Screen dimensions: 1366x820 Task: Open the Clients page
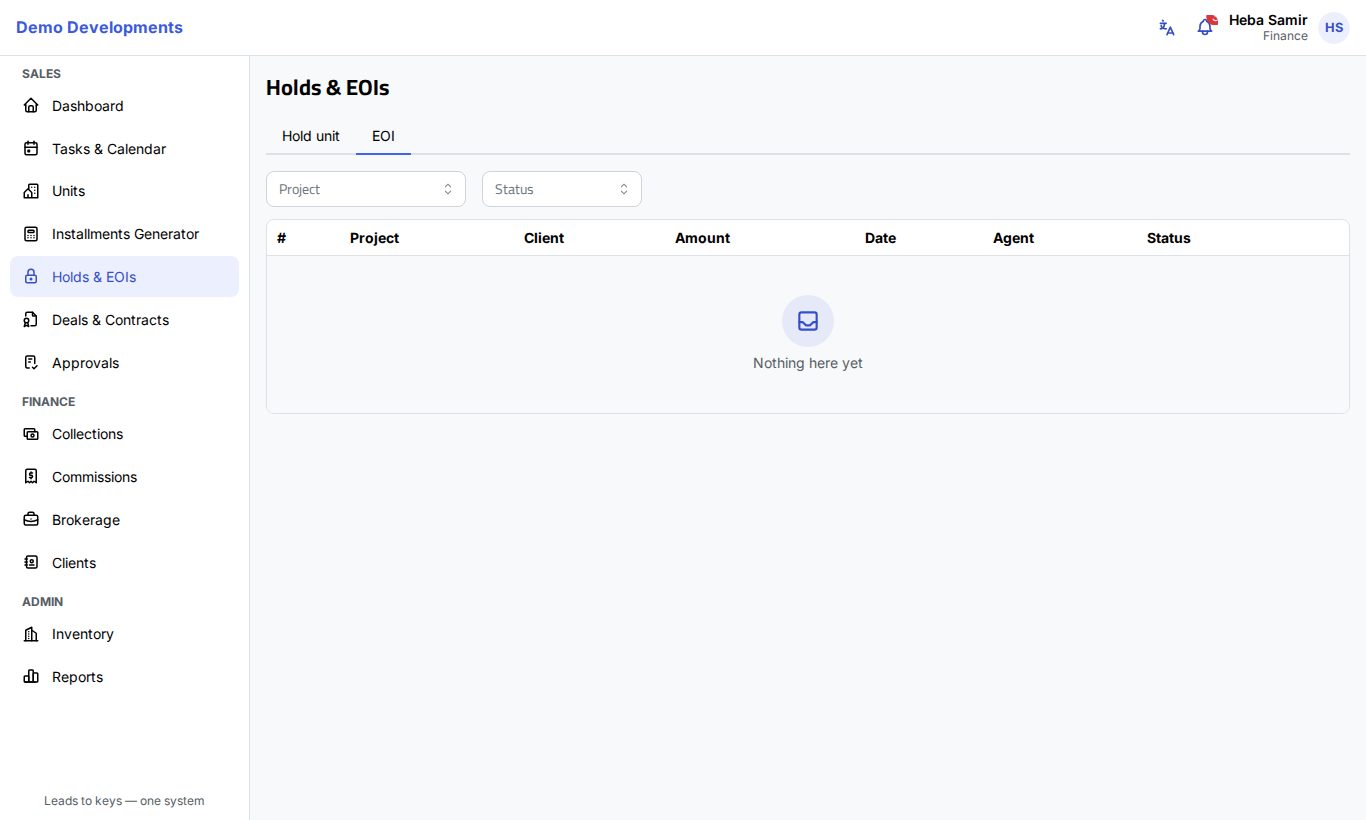click(x=124, y=563)
